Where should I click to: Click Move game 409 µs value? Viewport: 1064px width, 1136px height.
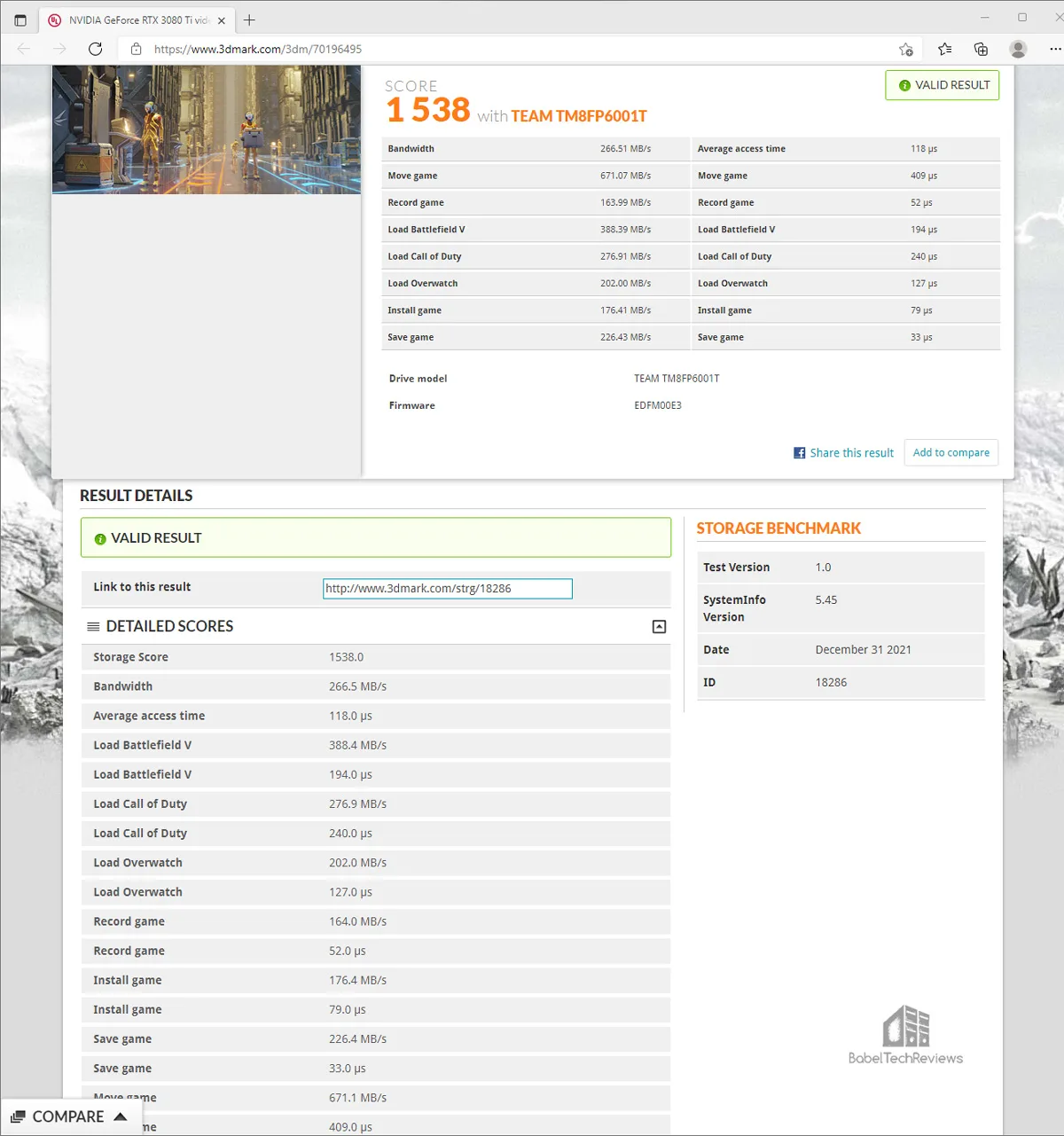924,176
